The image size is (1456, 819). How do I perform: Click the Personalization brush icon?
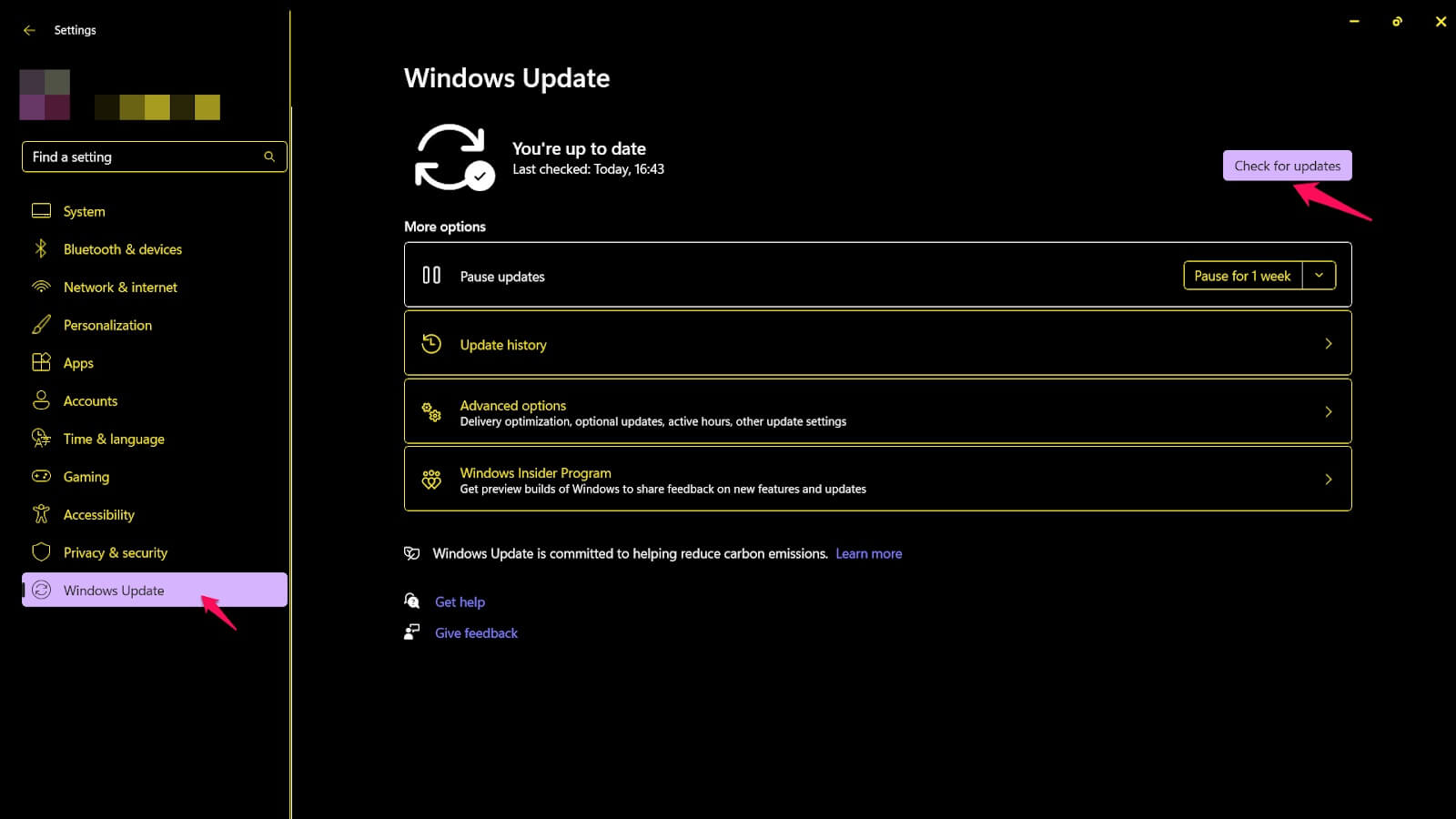coord(41,325)
